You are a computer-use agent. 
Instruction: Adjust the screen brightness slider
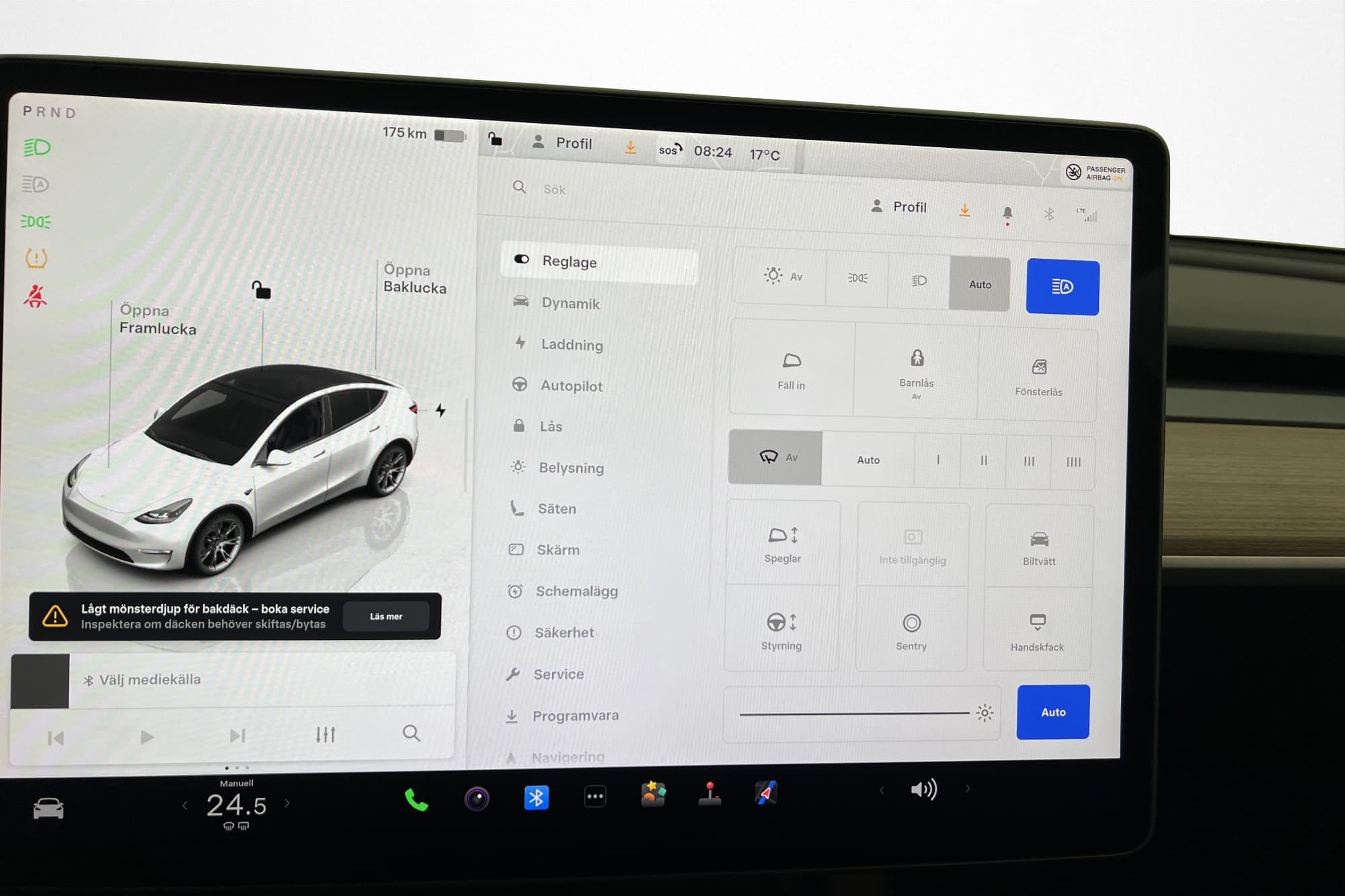(x=854, y=714)
